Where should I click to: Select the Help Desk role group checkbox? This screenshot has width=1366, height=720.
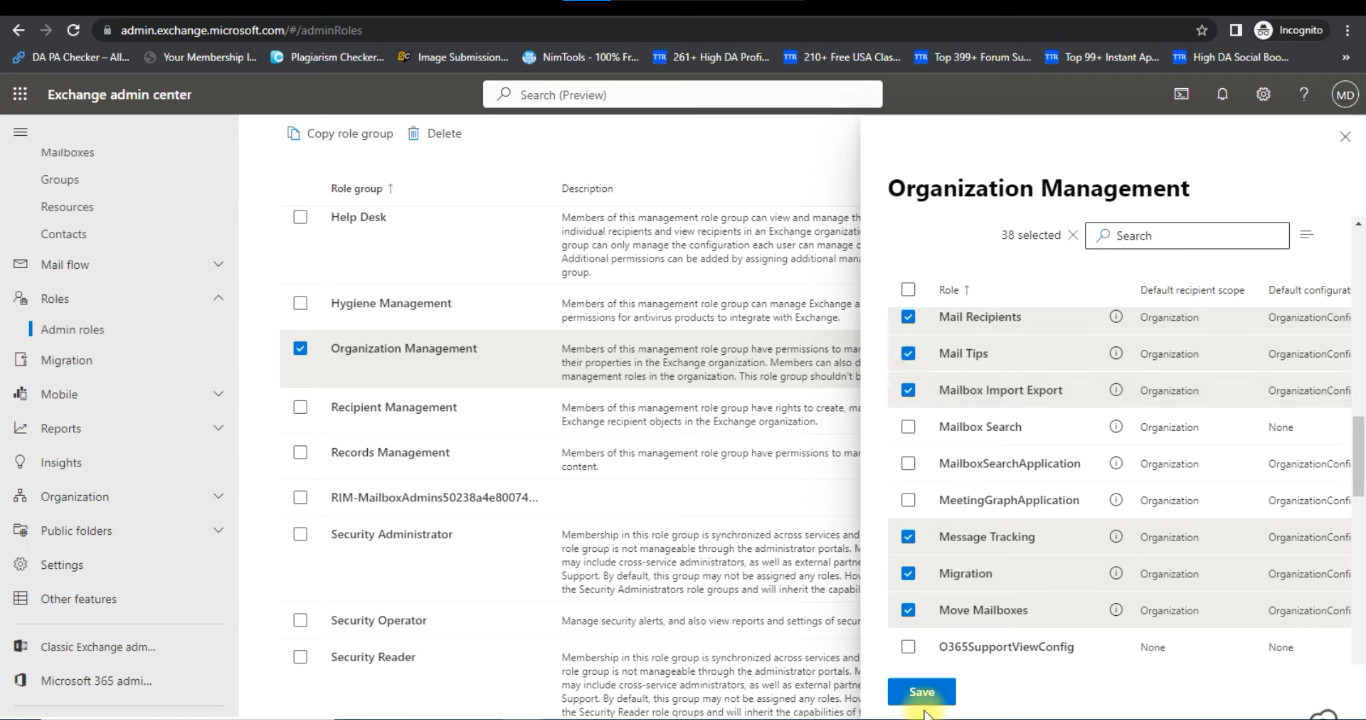(300, 217)
